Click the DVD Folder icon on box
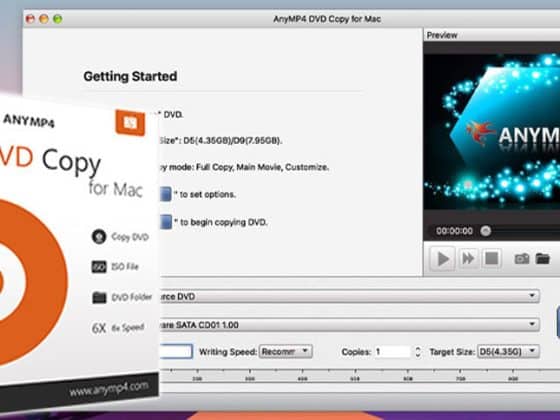Screen dimensions: 560x420 (x=99, y=297)
